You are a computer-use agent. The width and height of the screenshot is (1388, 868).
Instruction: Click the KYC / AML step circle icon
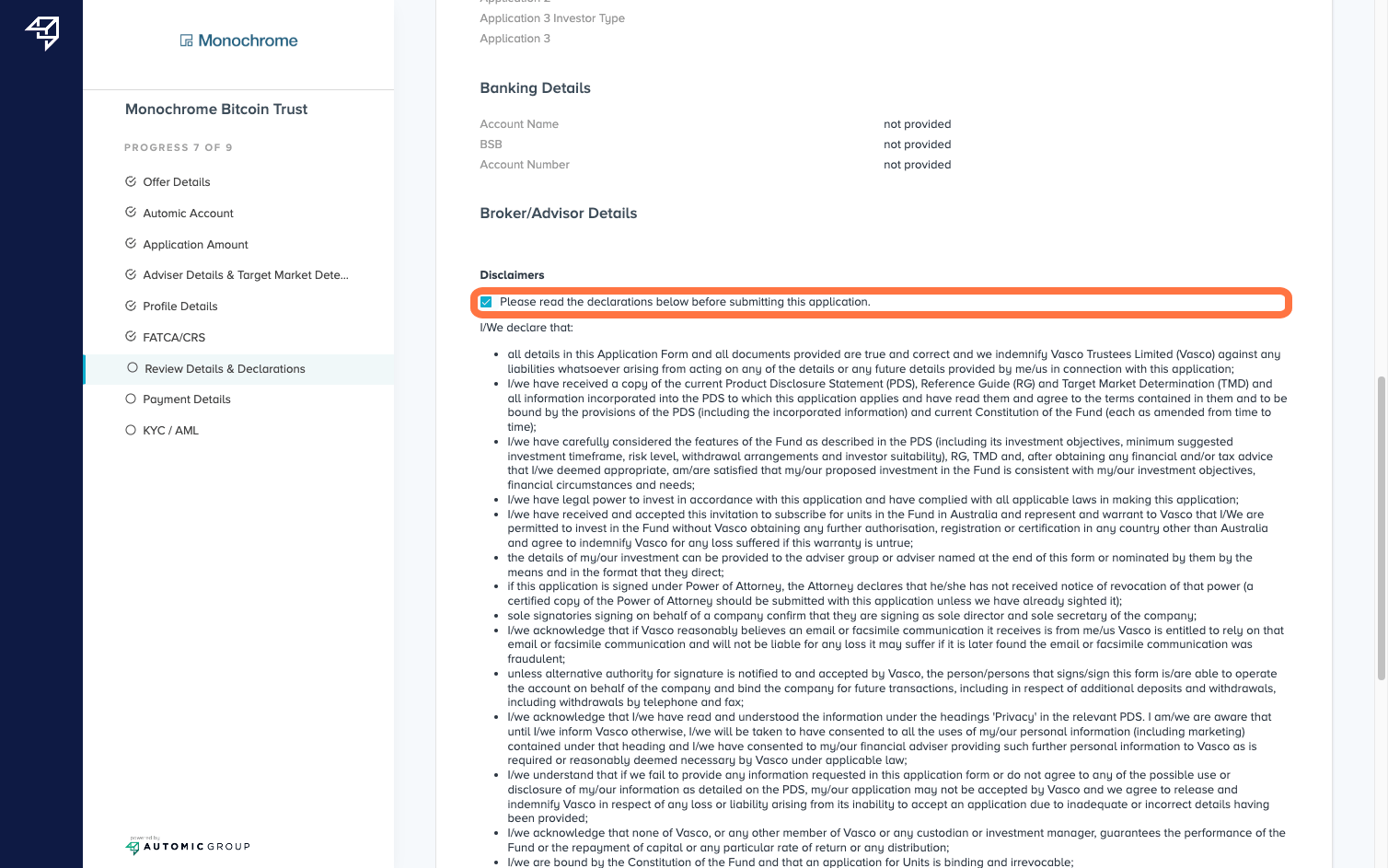click(x=131, y=430)
